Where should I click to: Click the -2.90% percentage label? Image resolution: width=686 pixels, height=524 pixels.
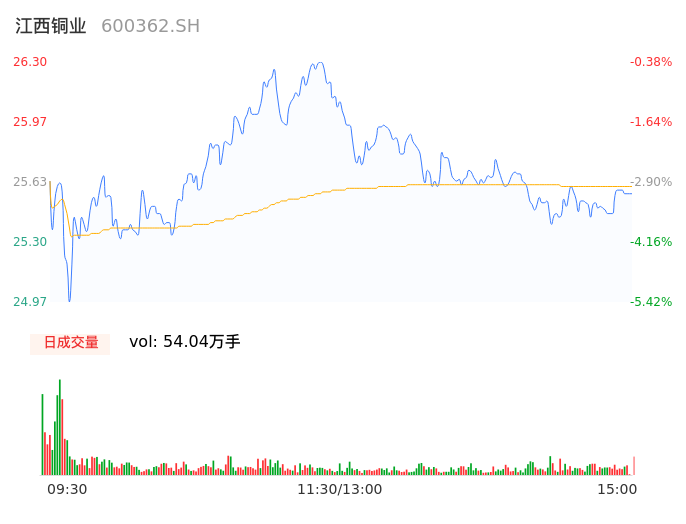(x=651, y=182)
